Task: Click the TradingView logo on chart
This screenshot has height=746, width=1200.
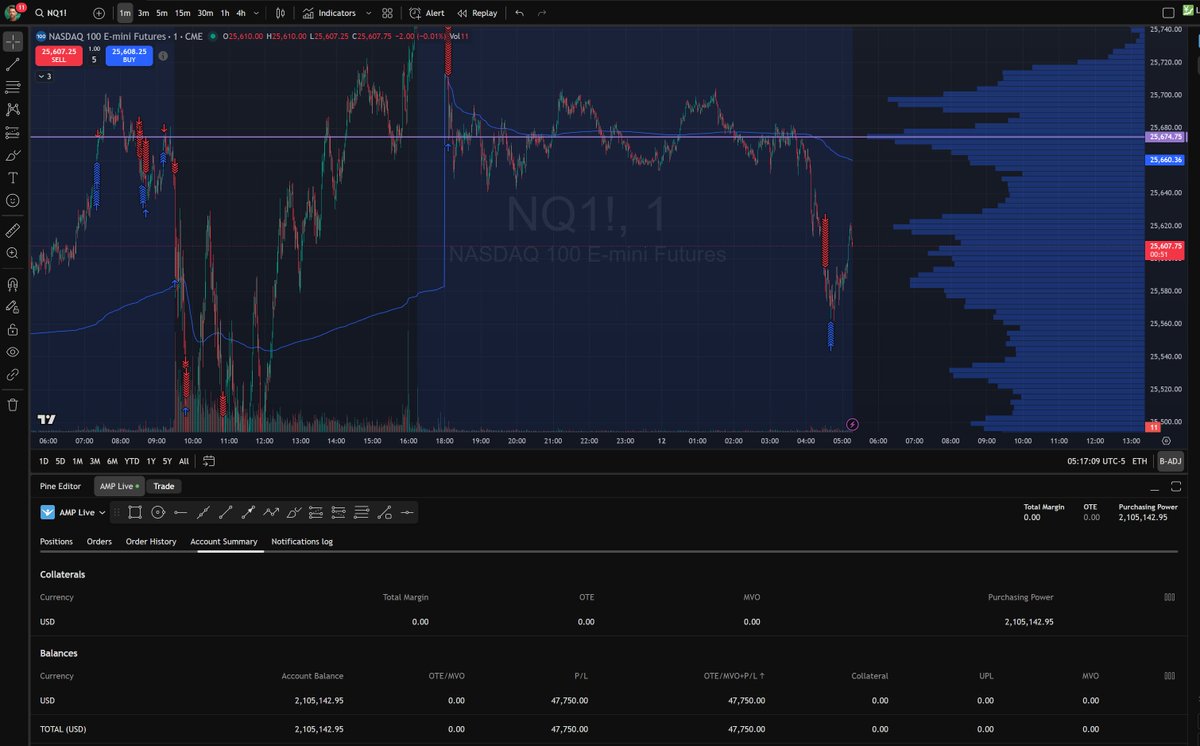Action: click(46, 419)
